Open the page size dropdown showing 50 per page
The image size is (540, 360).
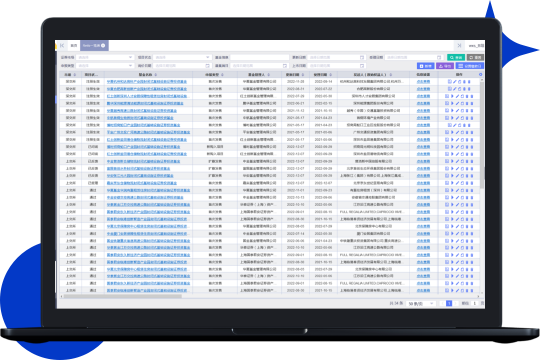[420, 304]
